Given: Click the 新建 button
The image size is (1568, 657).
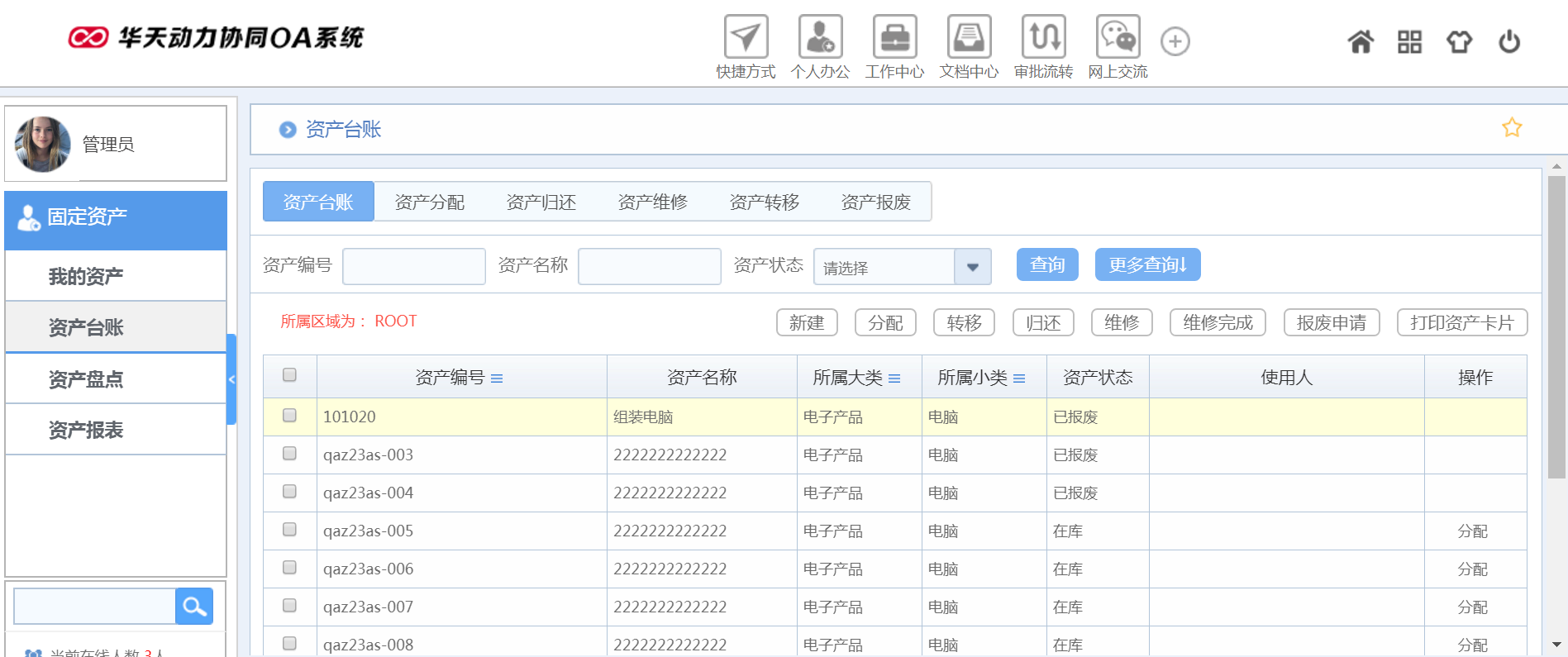Looking at the screenshot, I should 806,323.
